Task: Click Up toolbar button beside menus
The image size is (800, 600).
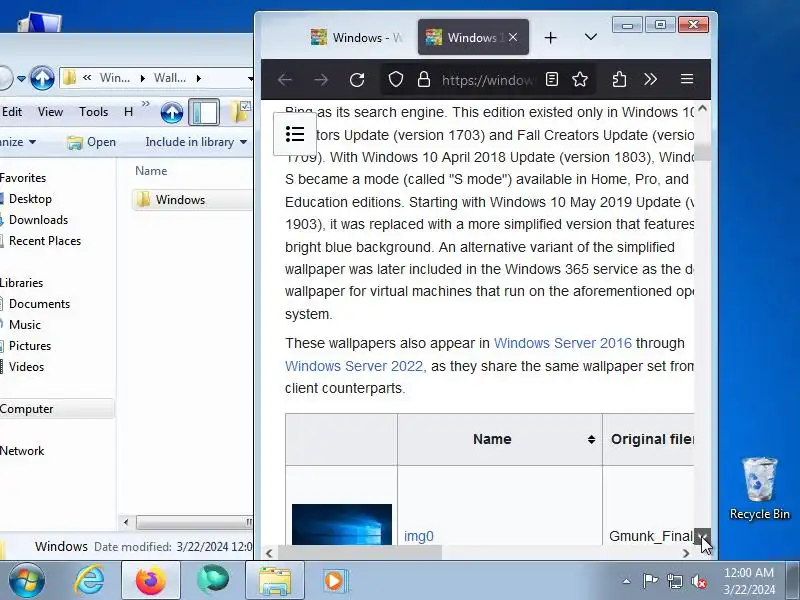Action: pyautogui.click(x=171, y=112)
